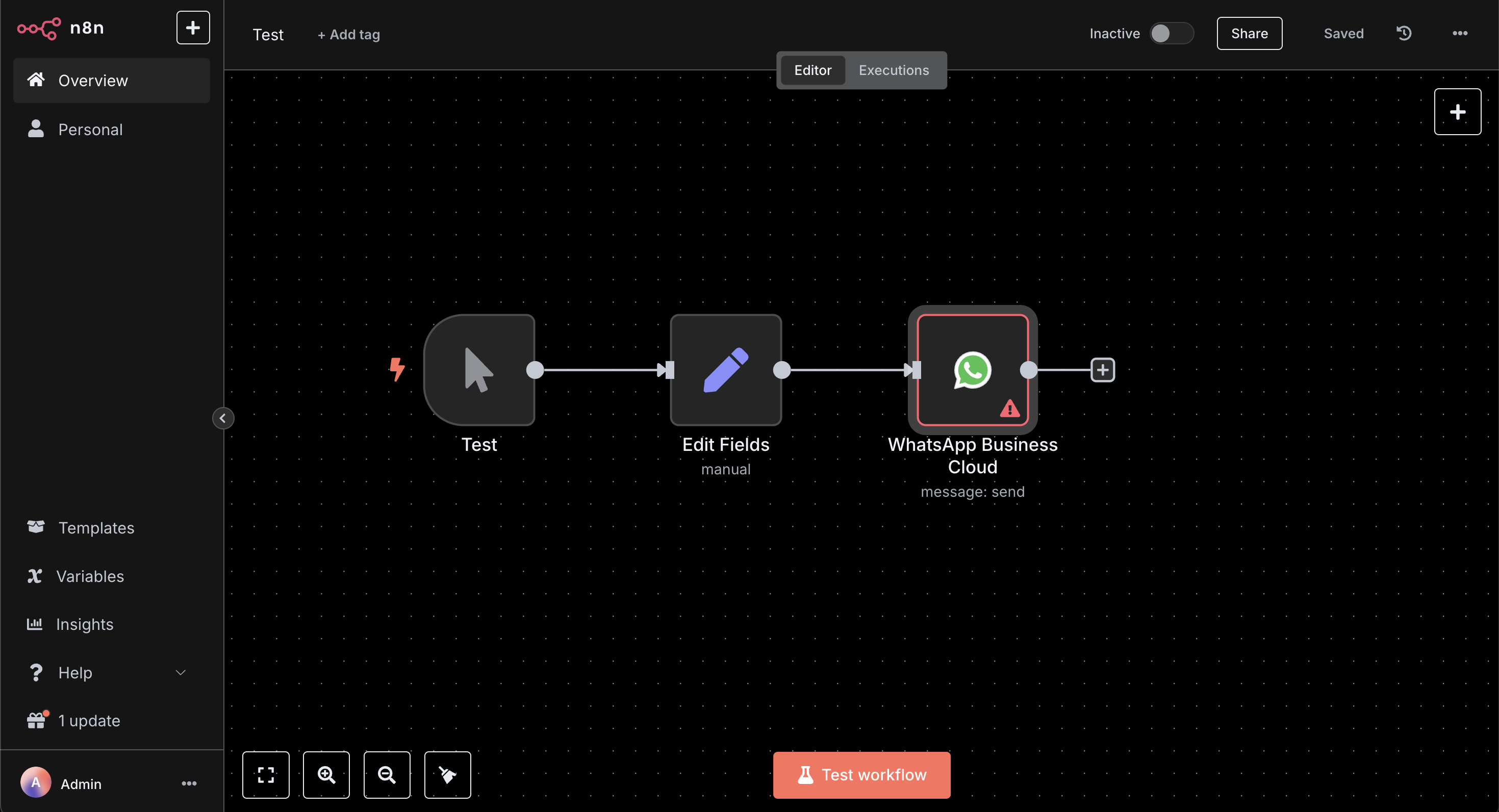The width and height of the screenshot is (1499, 812).
Task: Click Add tag link
Action: pos(348,34)
